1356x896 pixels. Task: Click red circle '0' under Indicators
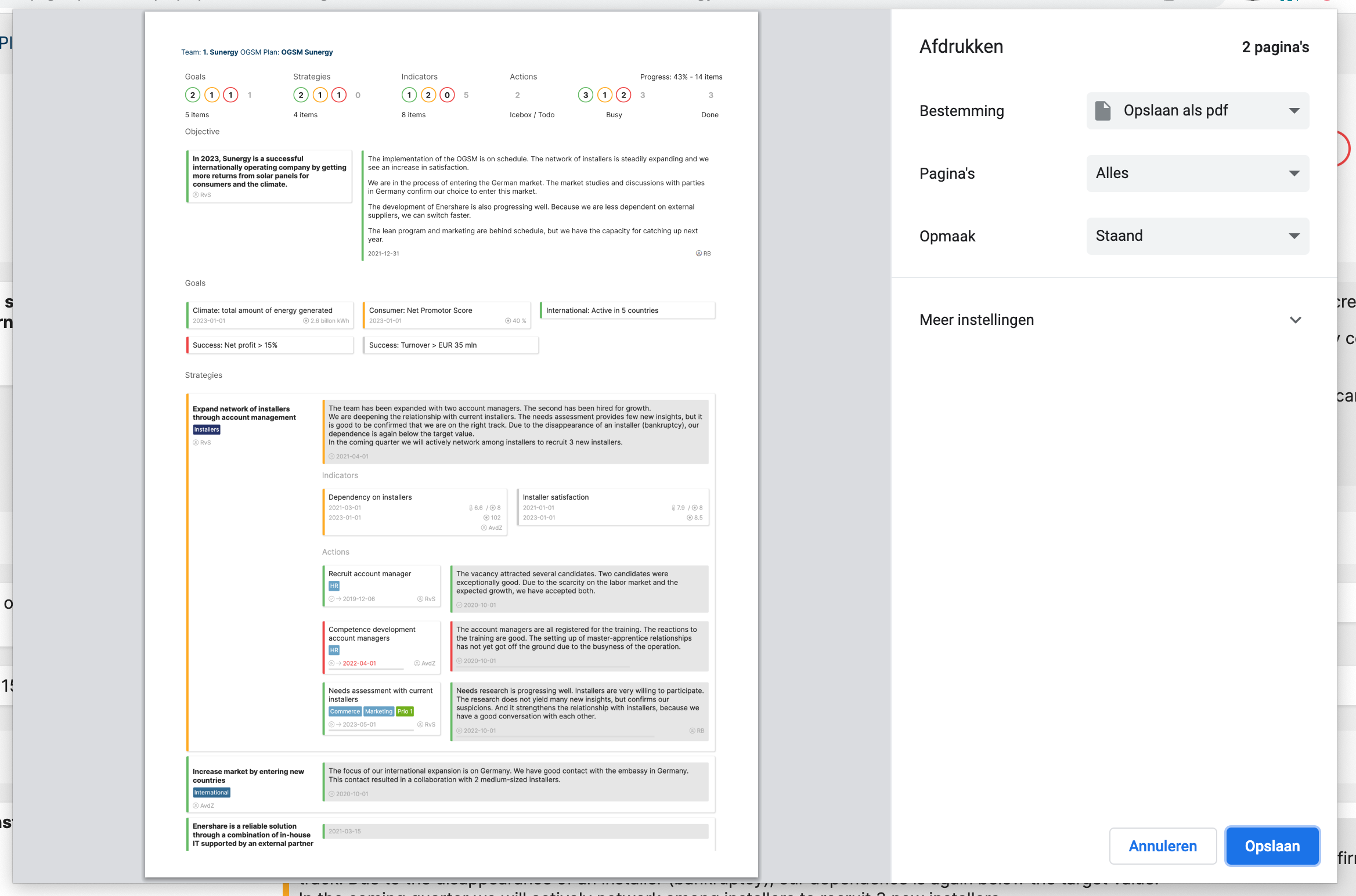tap(447, 95)
